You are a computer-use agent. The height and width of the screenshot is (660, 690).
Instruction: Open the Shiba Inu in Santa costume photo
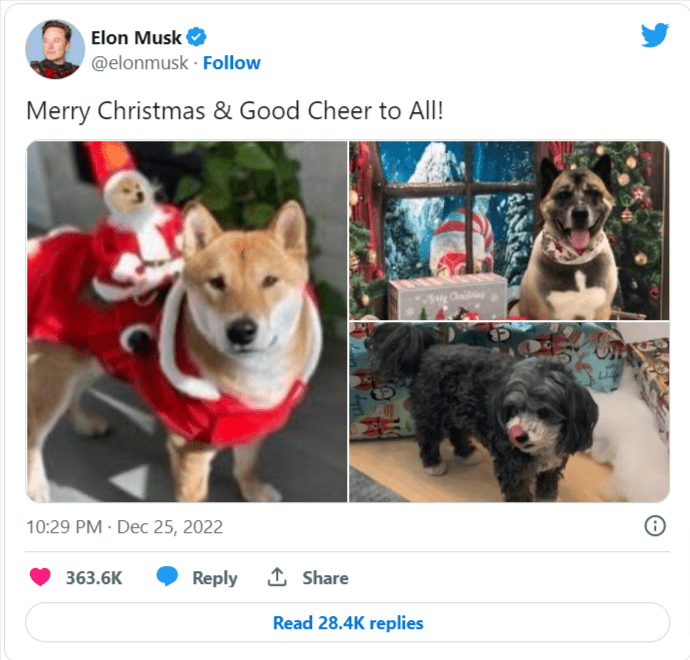(x=187, y=322)
